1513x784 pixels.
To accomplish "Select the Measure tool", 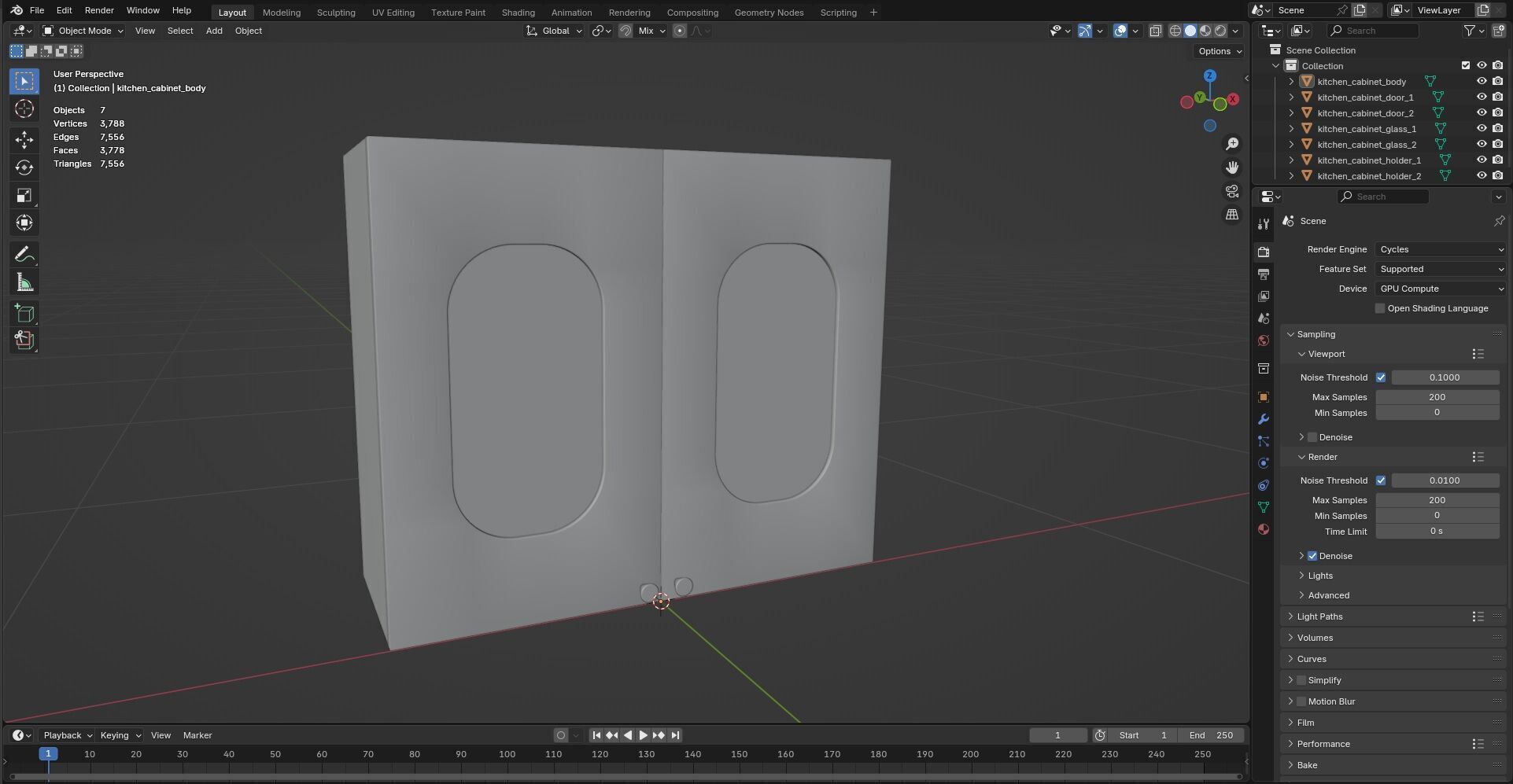I will coord(24,282).
